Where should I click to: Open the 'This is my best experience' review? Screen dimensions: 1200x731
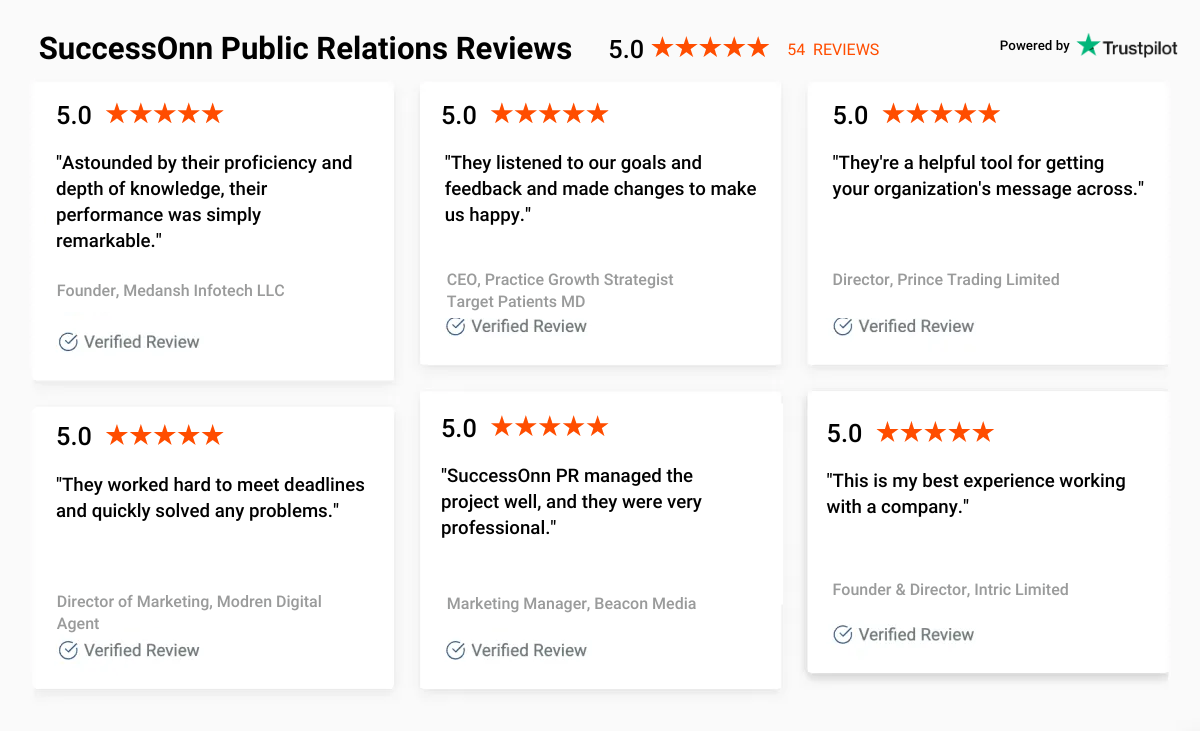[976, 494]
